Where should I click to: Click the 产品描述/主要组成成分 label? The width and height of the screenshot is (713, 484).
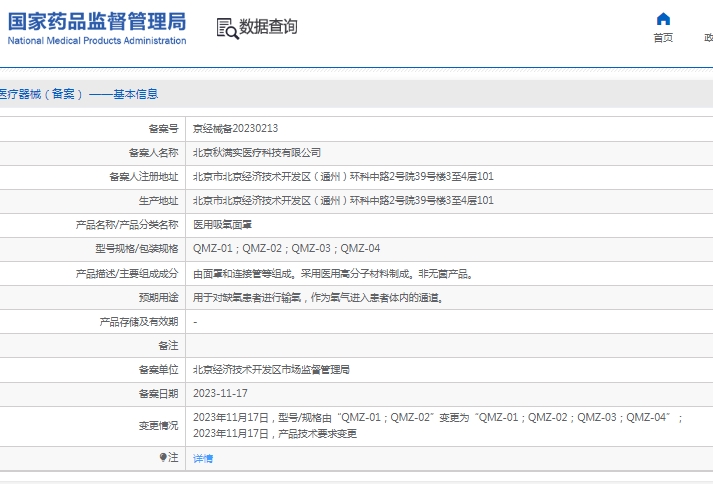[127, 274]
